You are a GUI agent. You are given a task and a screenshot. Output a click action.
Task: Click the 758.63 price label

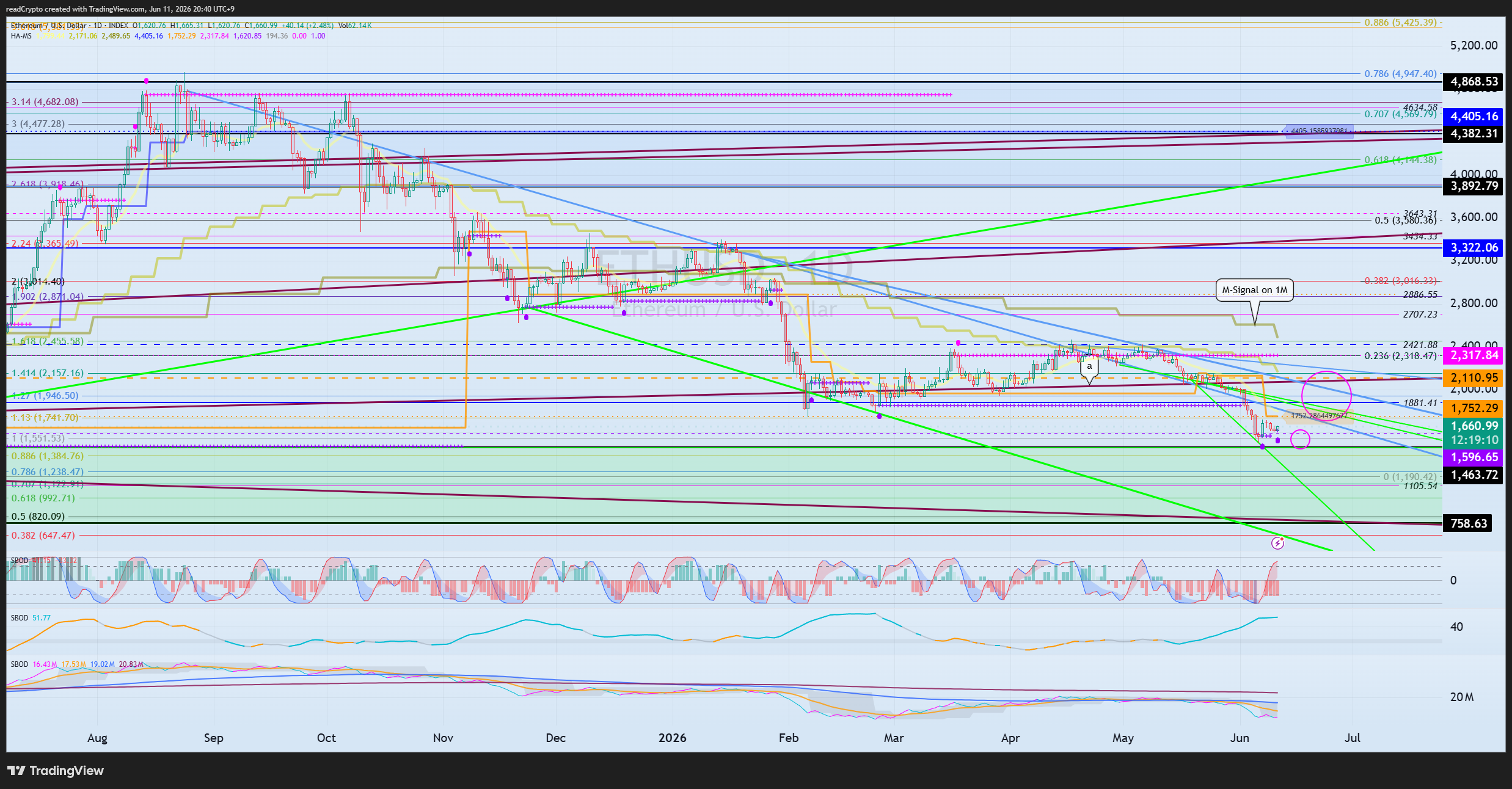point(1468,523)
